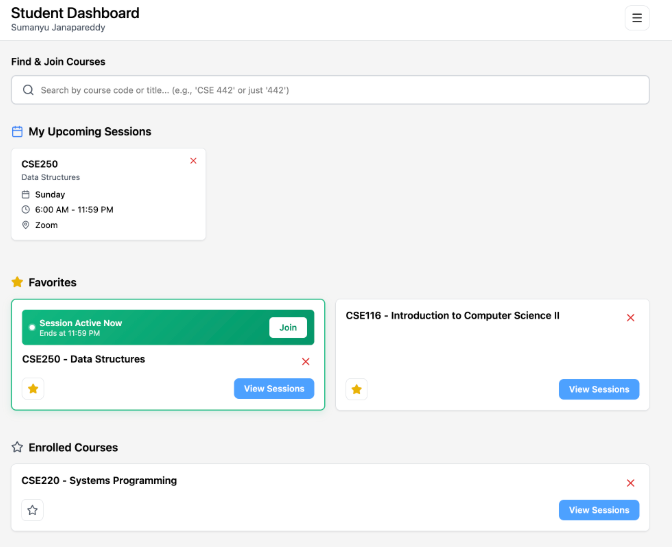672x547 pixels.
Task: Click the Student Dashboard heading
Action: pyautogui.click(x=75, y=13)
